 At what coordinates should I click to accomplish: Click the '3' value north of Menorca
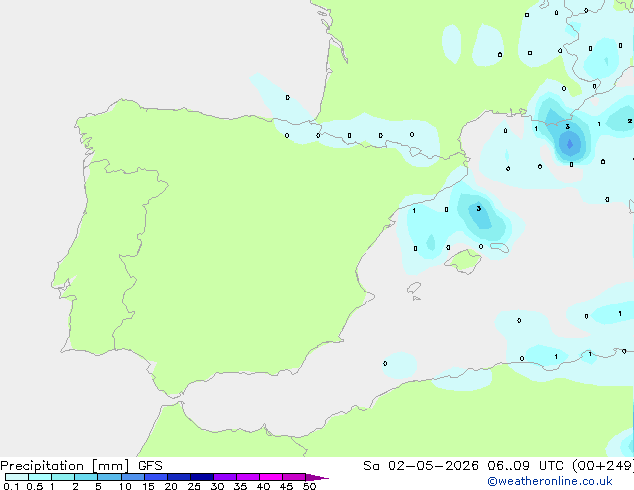[x=479, y=209]
